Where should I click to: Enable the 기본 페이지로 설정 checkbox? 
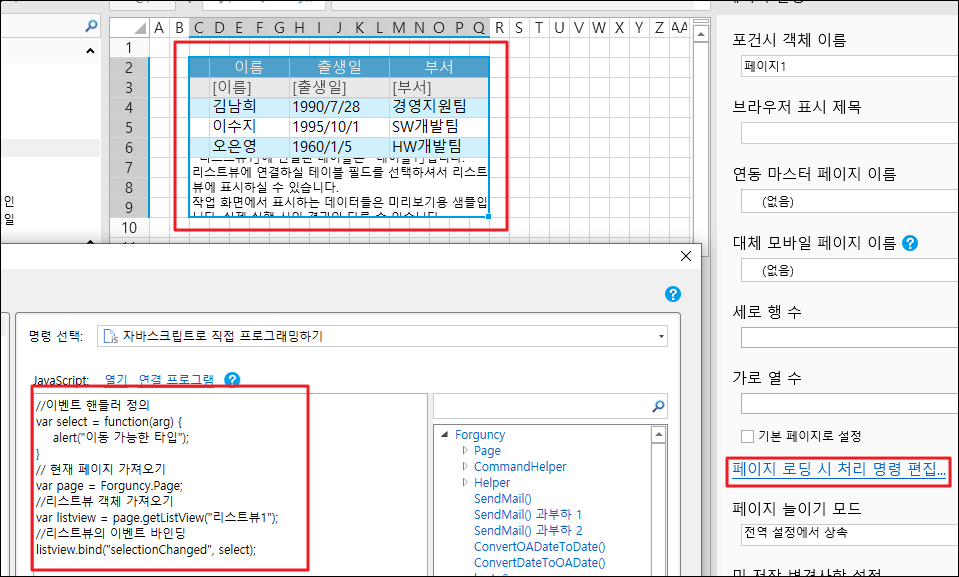[x=747, y=436]
